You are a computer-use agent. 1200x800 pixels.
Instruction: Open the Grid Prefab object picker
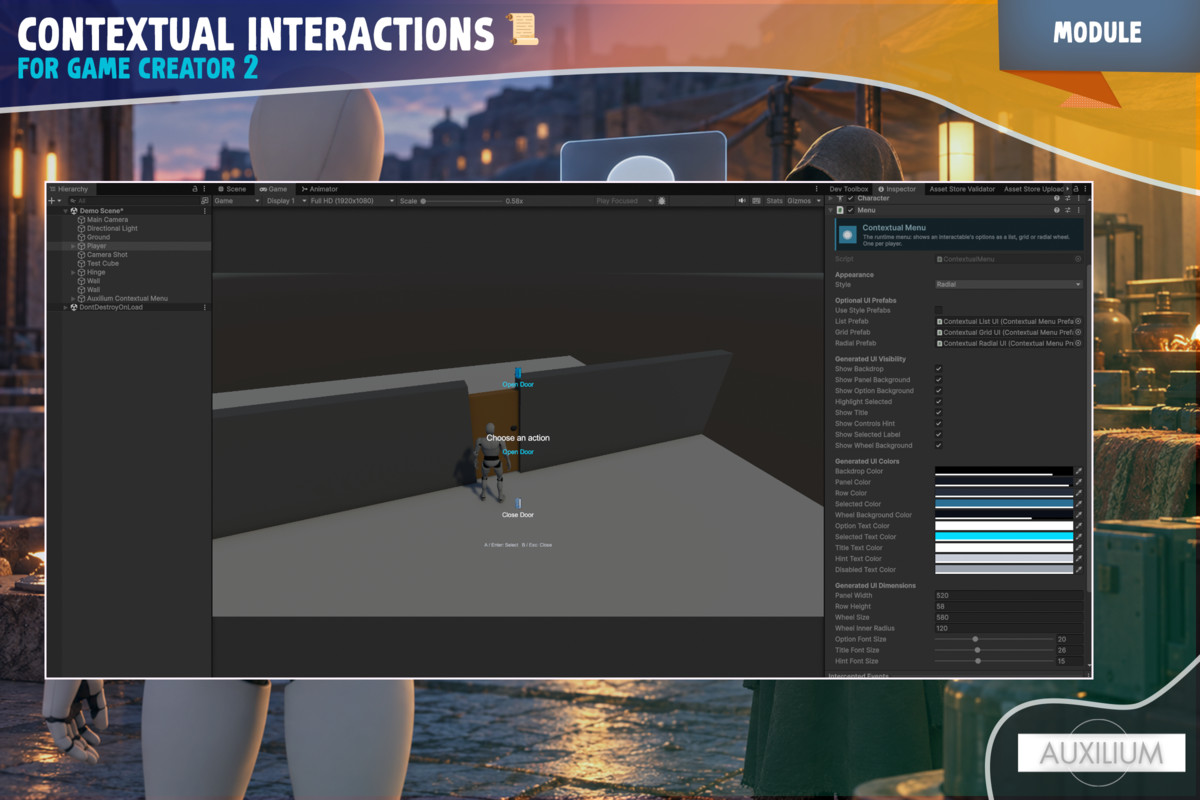1078,332
